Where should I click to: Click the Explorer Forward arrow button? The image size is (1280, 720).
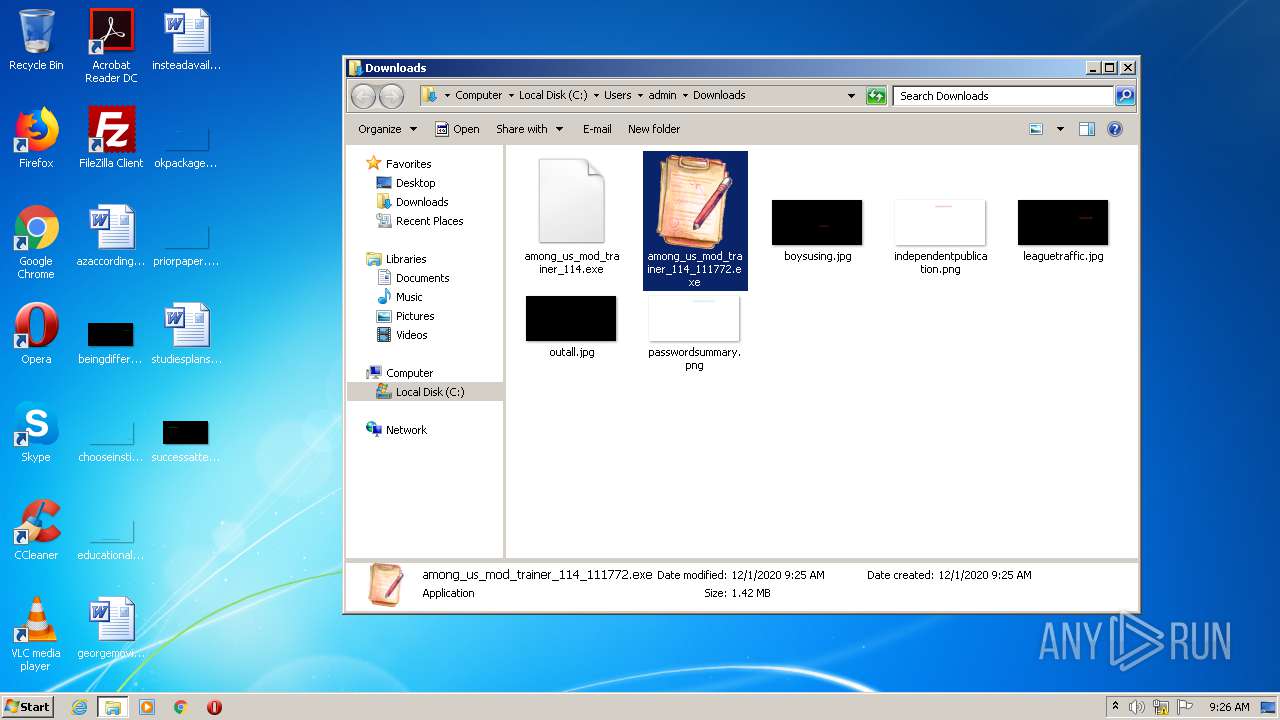pyautogui.click(x=391, y=96)
